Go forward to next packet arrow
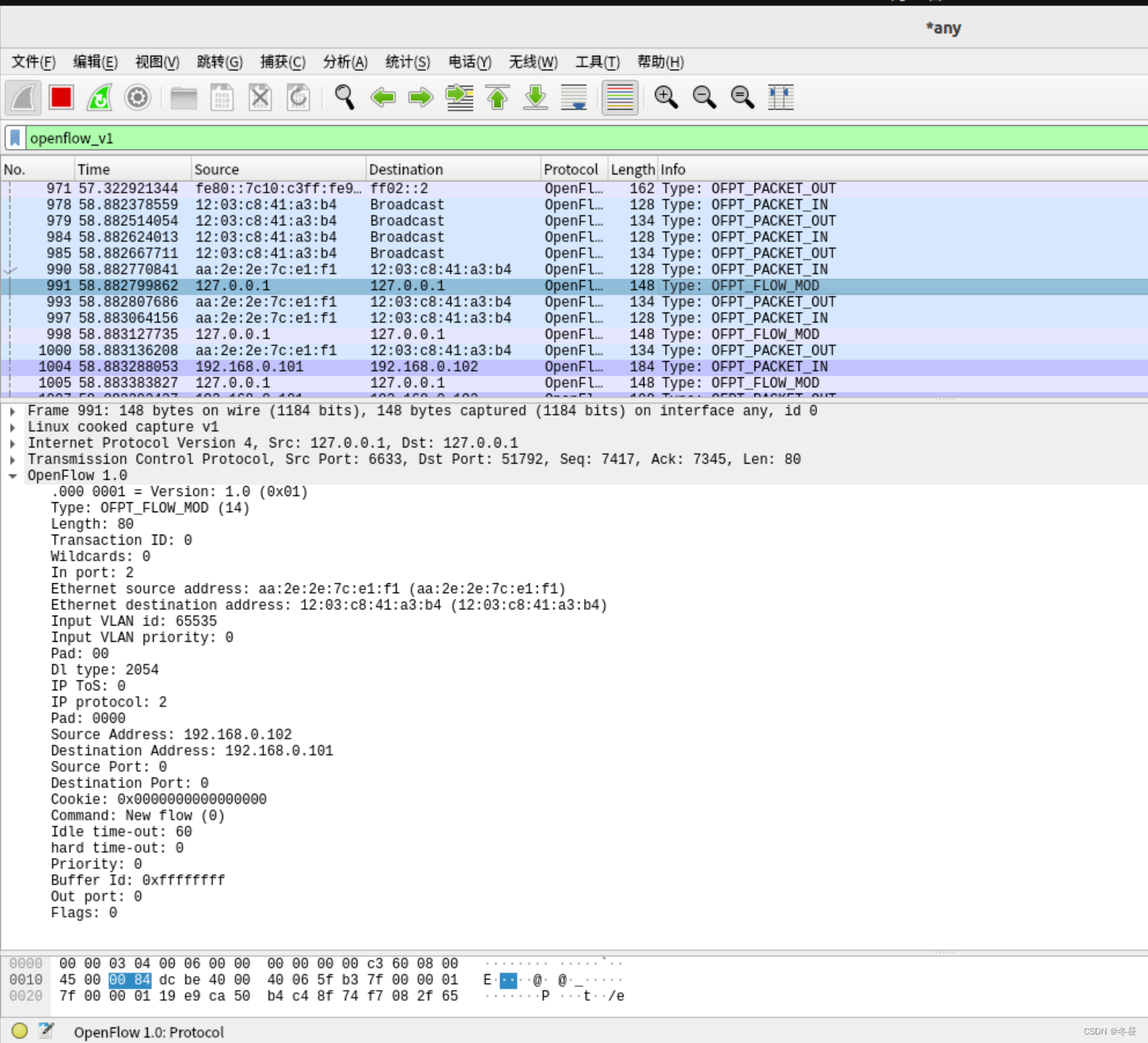Viewport: 1148px width, 1043px height. pyautogui.click(x=420, y=97)
